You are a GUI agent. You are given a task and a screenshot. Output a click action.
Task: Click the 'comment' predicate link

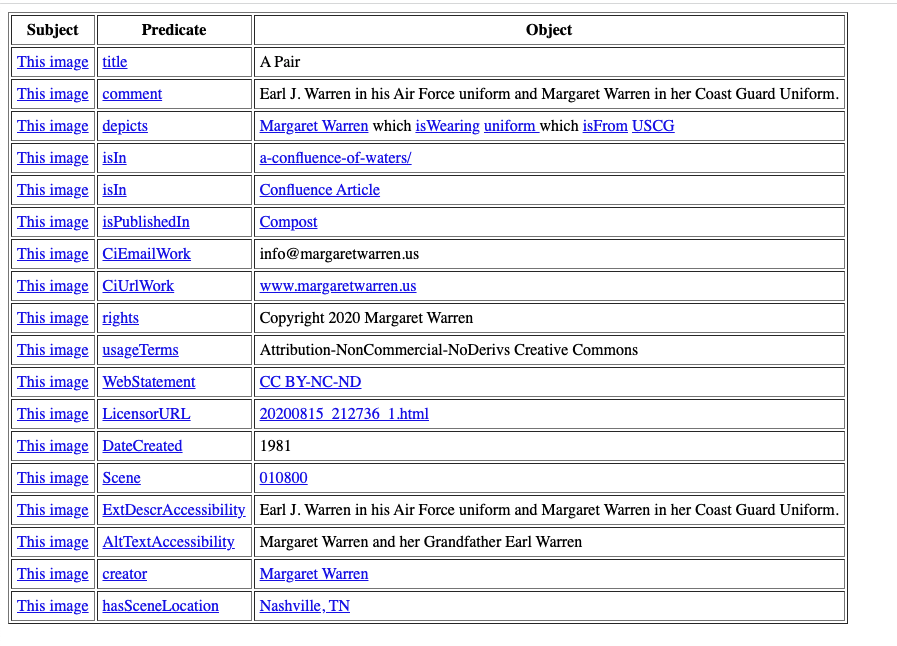pos(132,94)
